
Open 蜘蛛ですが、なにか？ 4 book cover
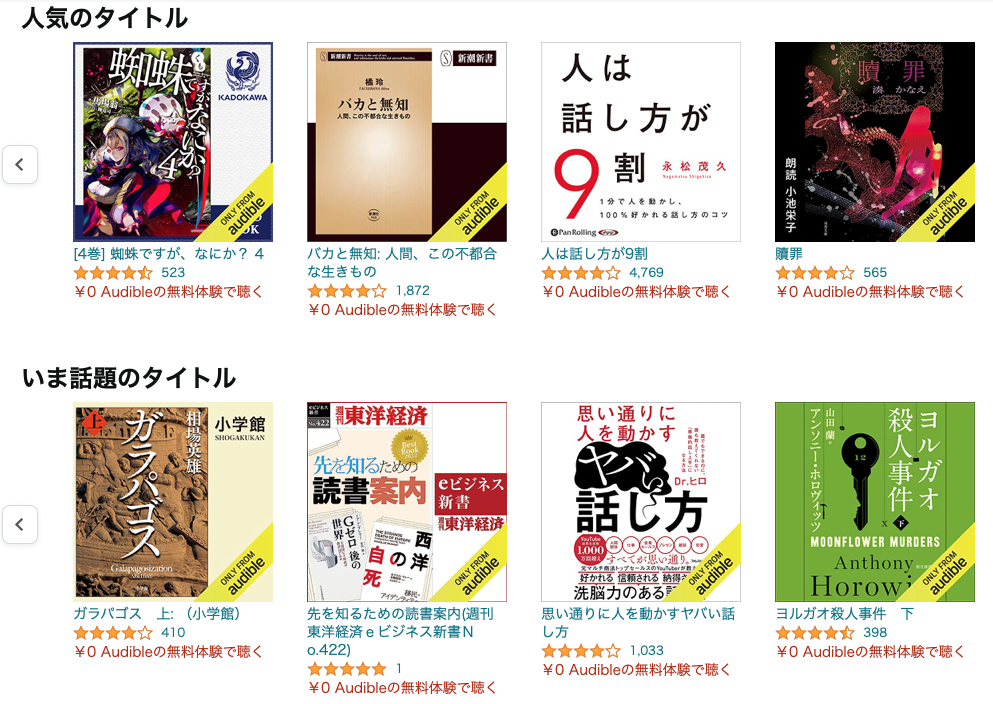pos(173,142)
